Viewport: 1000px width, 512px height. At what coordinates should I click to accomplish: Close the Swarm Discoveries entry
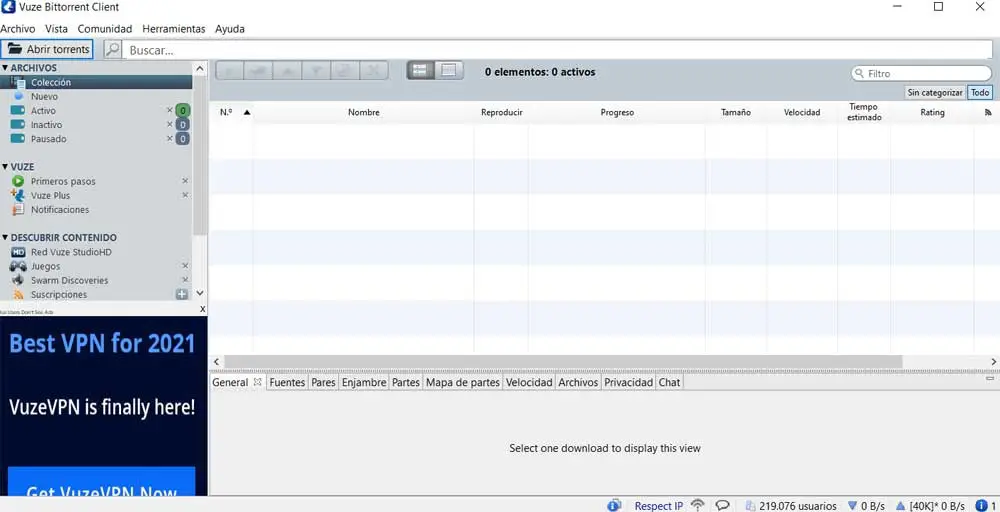point(185,280)
